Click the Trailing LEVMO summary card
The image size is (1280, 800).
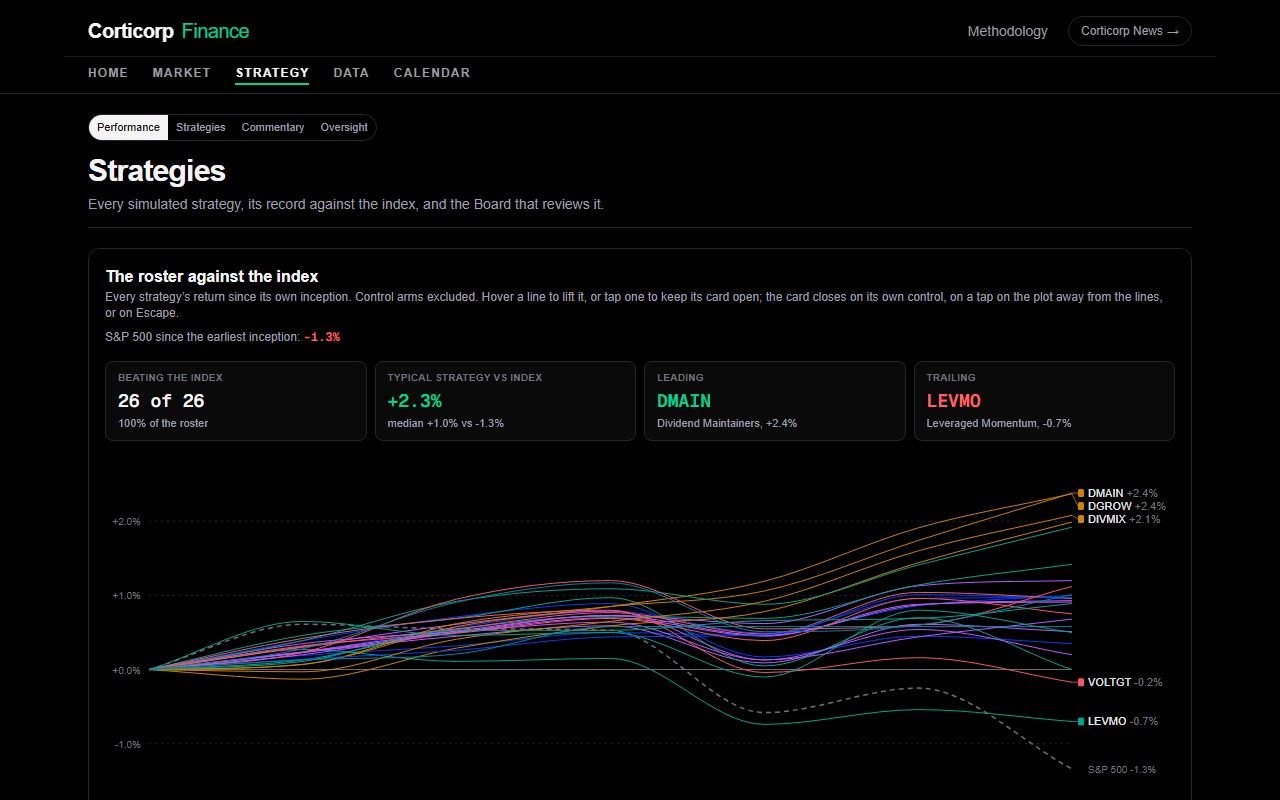point(1045,401)
